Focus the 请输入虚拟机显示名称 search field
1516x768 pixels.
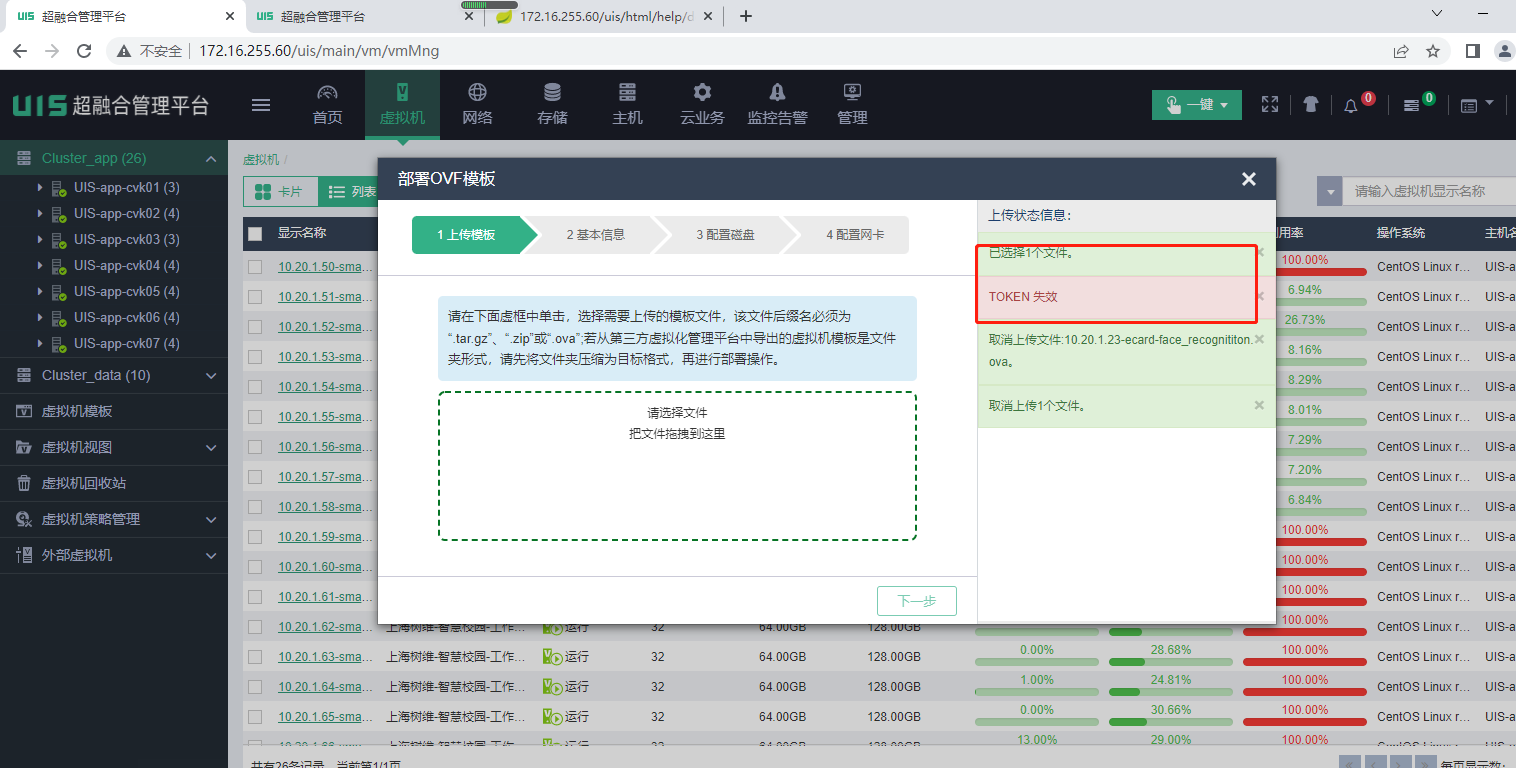click(x=1428, y=191)
